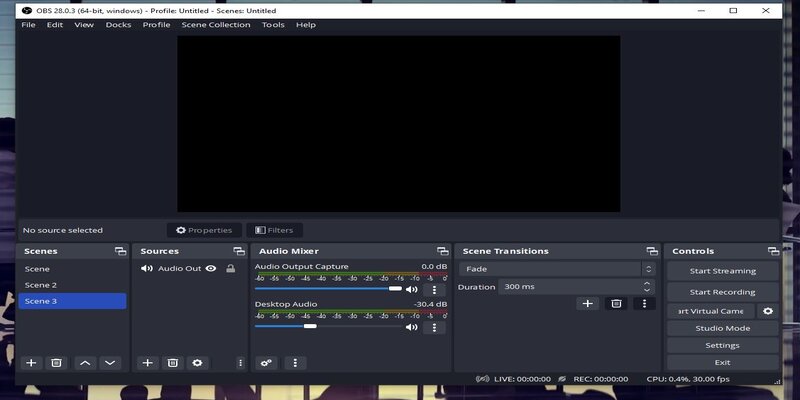This screenshot has height=400, width=800.
Task: Open source Filters
Action: click(274, 230)
